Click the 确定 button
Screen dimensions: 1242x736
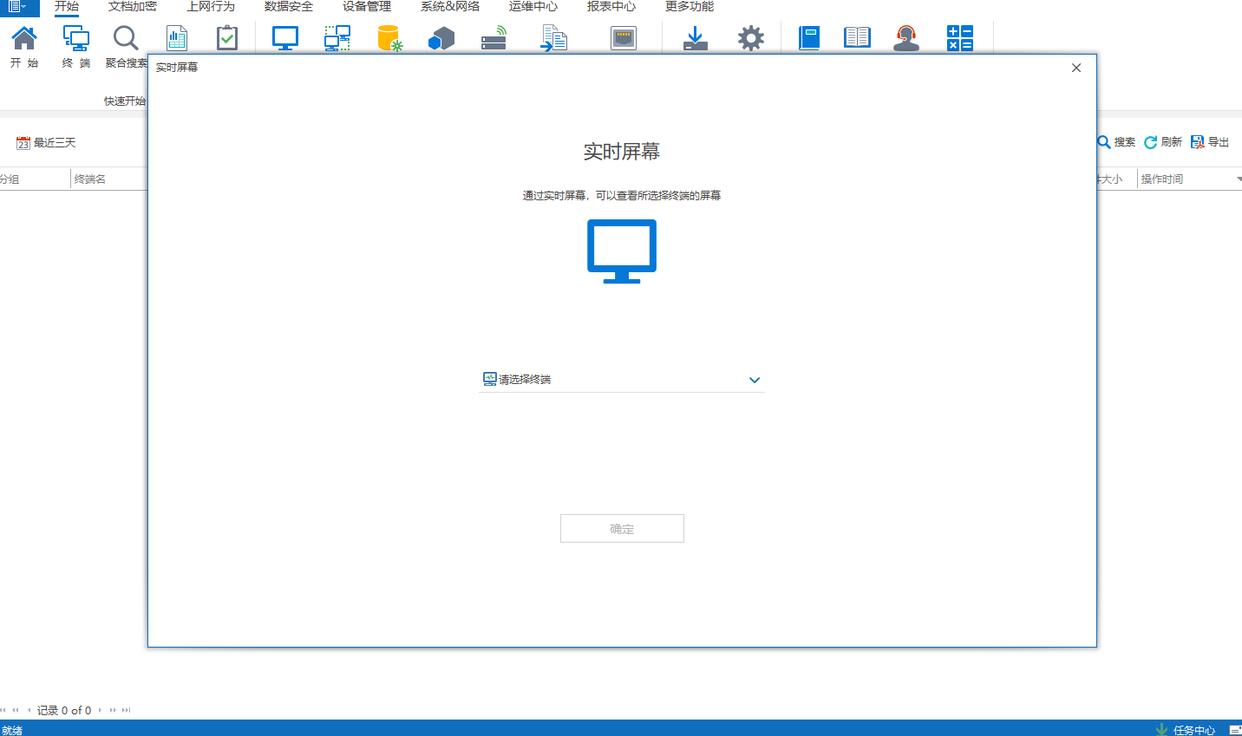click(x=622, y=529)
